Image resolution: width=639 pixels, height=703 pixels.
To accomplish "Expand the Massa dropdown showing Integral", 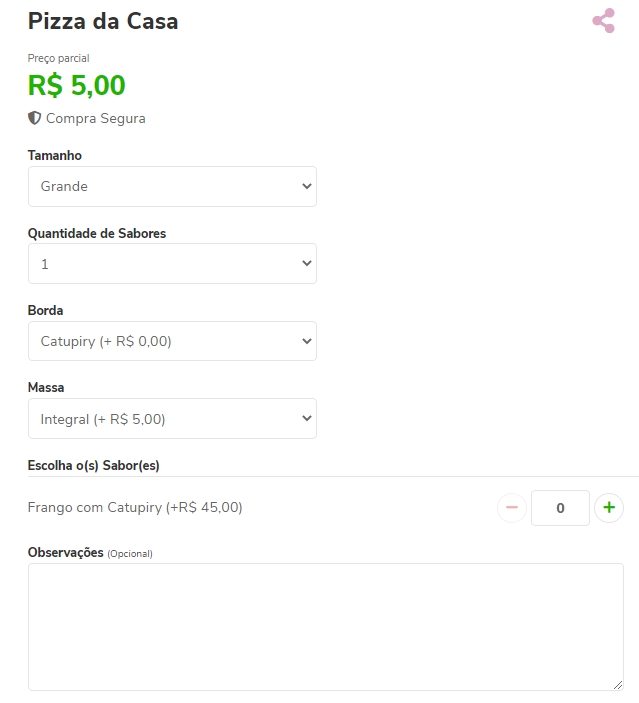I will [172, 419].
